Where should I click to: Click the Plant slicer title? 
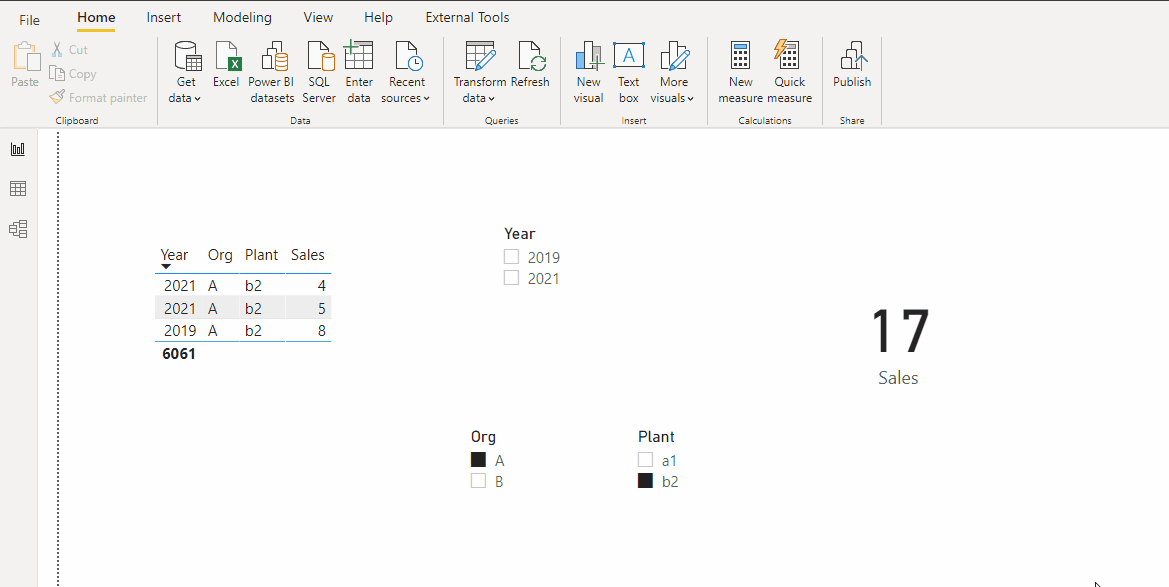(656, 437)
